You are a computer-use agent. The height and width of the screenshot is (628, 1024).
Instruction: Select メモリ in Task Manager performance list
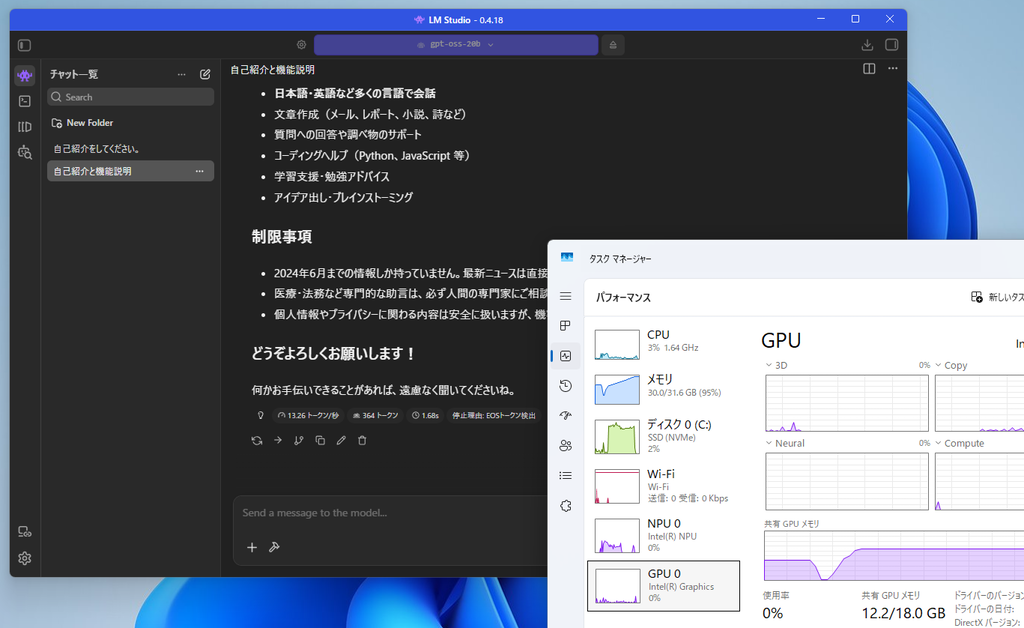[x=664, y=388]
